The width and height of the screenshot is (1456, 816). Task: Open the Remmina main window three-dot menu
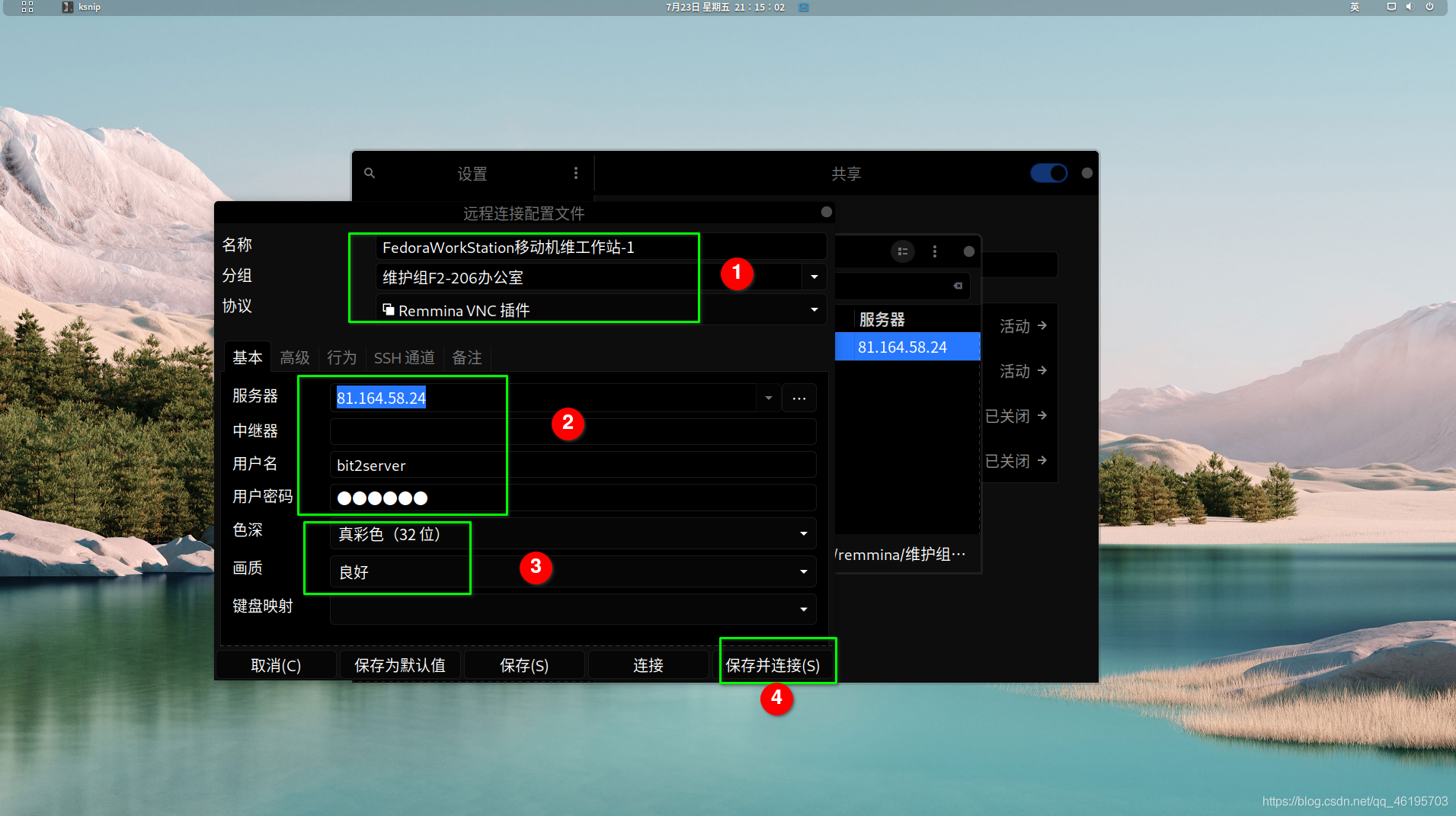click(935, 251)
